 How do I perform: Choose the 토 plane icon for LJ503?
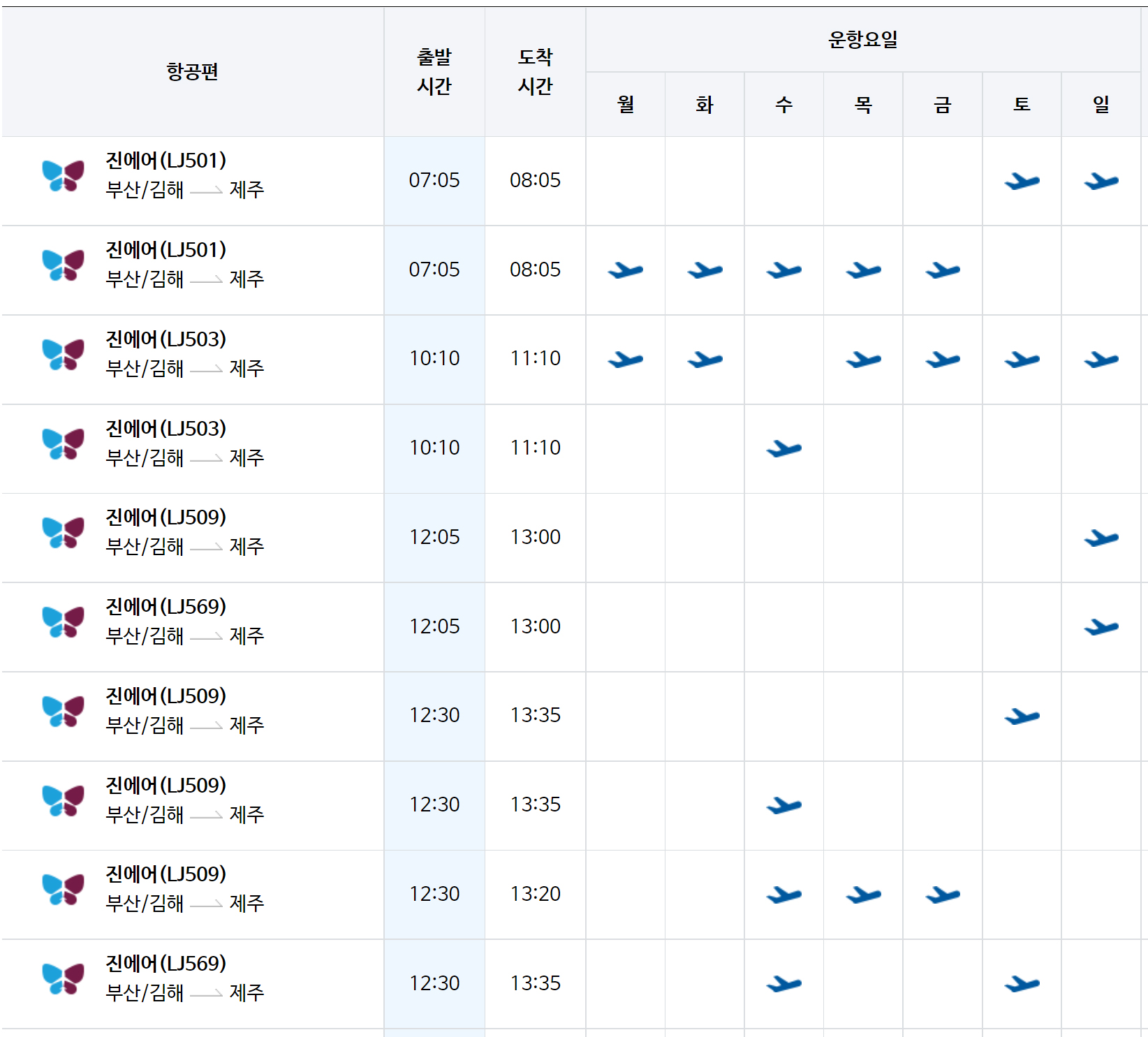click(x=1022, y=360)
